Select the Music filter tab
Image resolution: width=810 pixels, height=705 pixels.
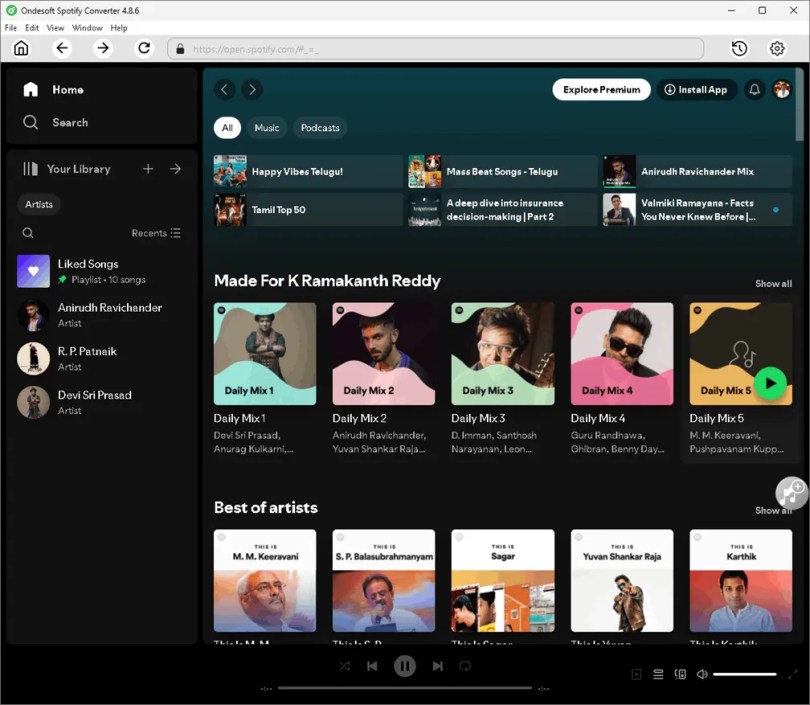click(267, 128)
